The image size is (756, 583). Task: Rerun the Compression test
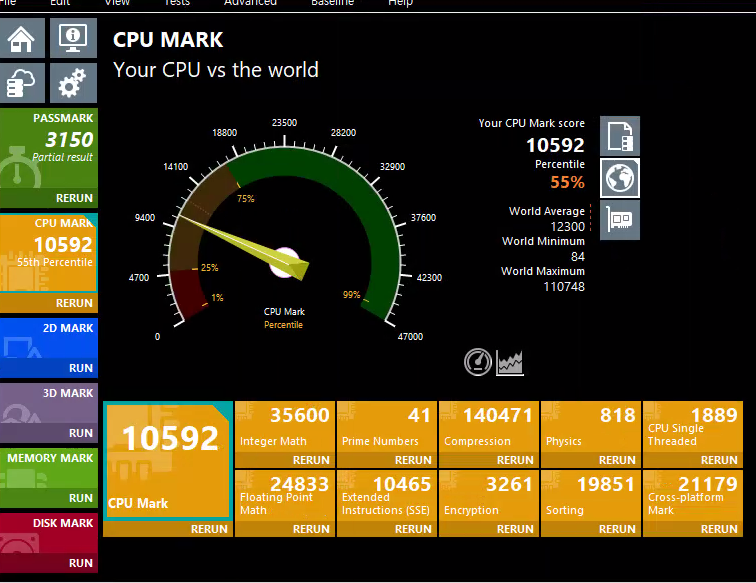[x=515, y=460]
